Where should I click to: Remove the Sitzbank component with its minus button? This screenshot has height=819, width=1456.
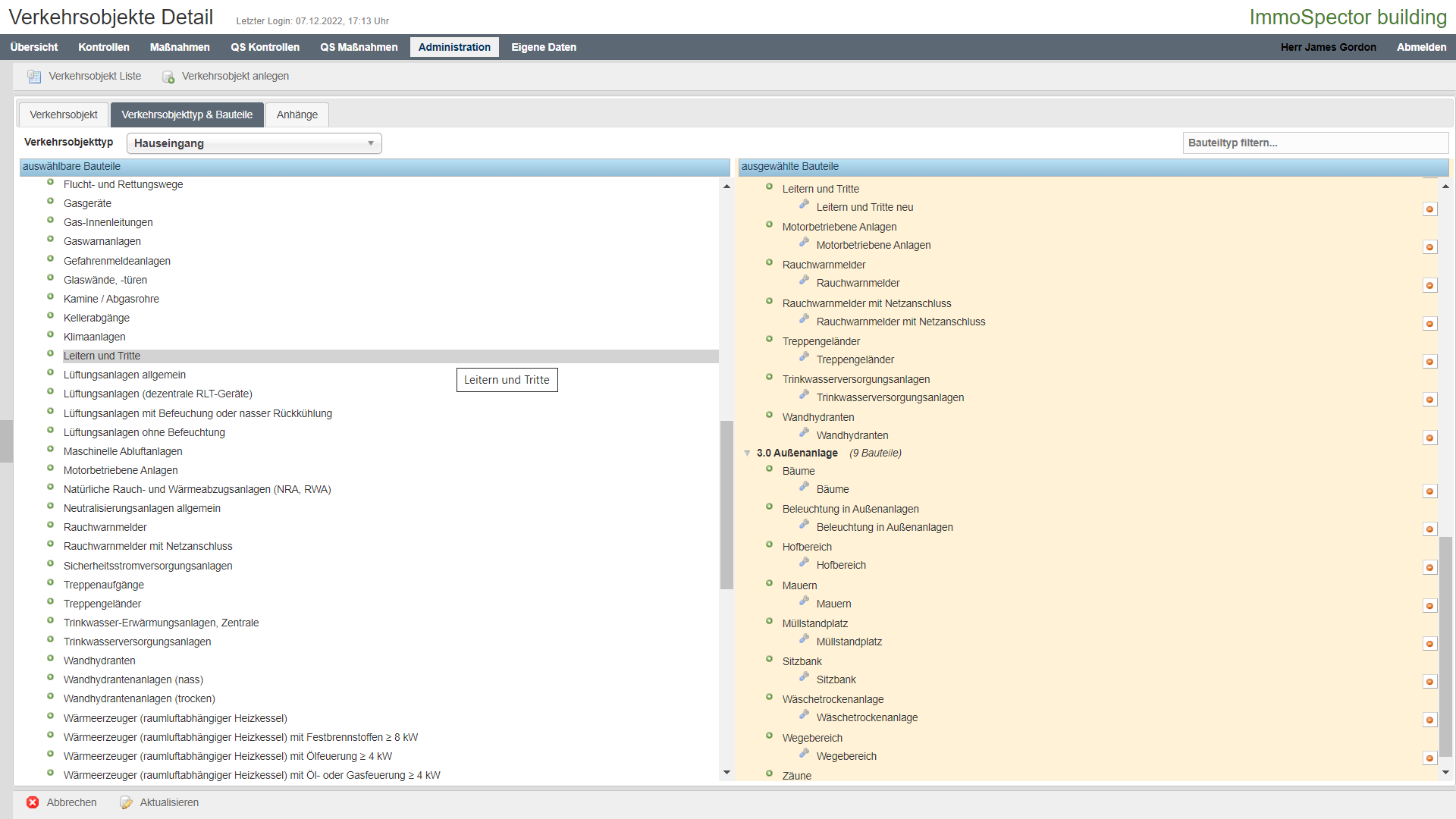pos(1429,682)
